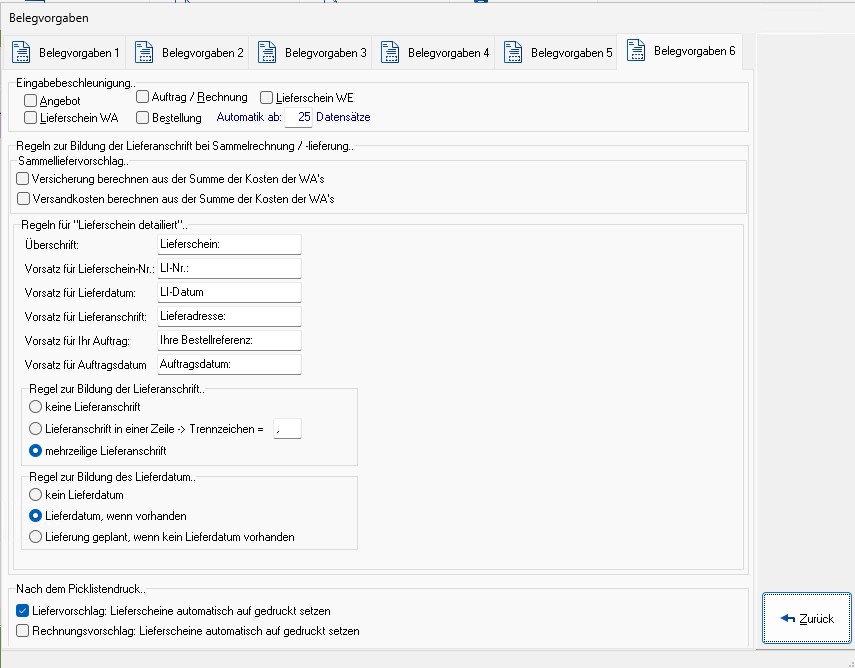Select the keine Lieferanschrift radio option

click(35, 407)
